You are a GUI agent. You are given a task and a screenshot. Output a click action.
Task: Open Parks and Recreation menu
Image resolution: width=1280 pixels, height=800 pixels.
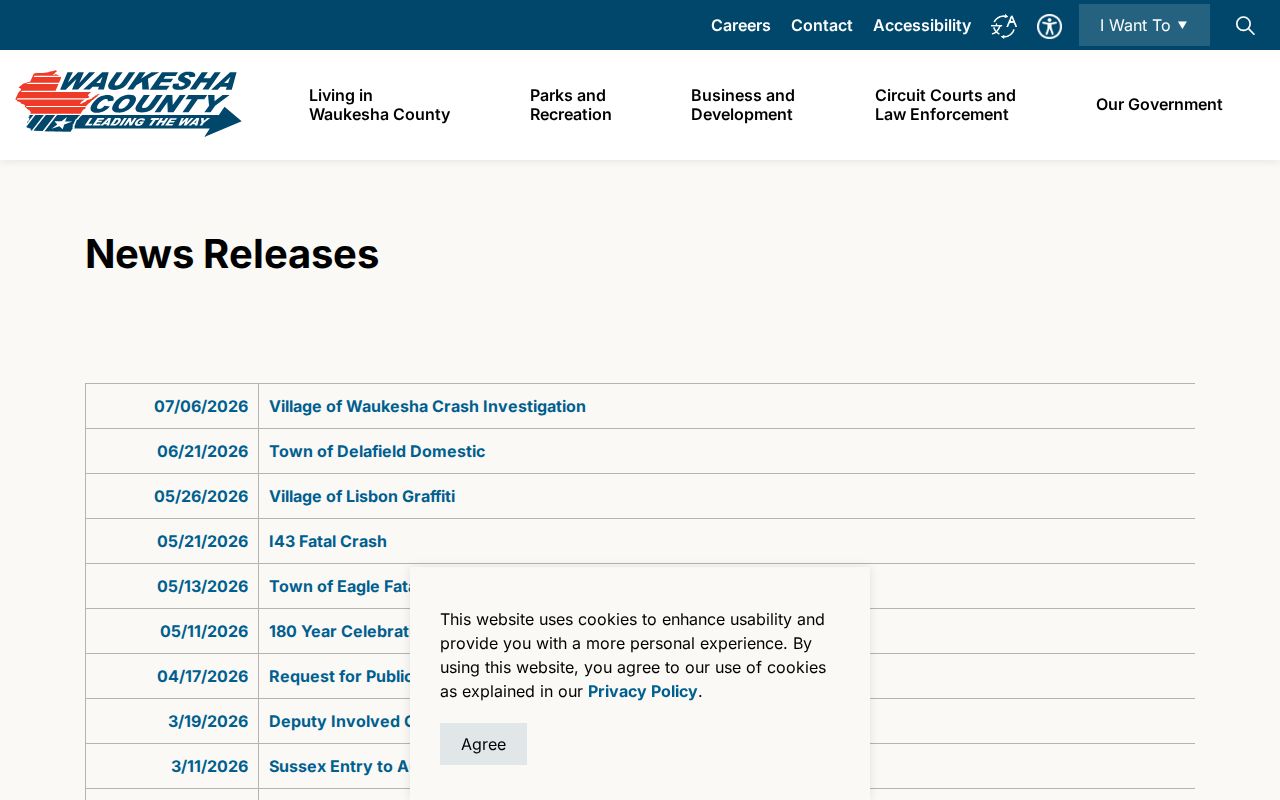[x=570, y=105]
